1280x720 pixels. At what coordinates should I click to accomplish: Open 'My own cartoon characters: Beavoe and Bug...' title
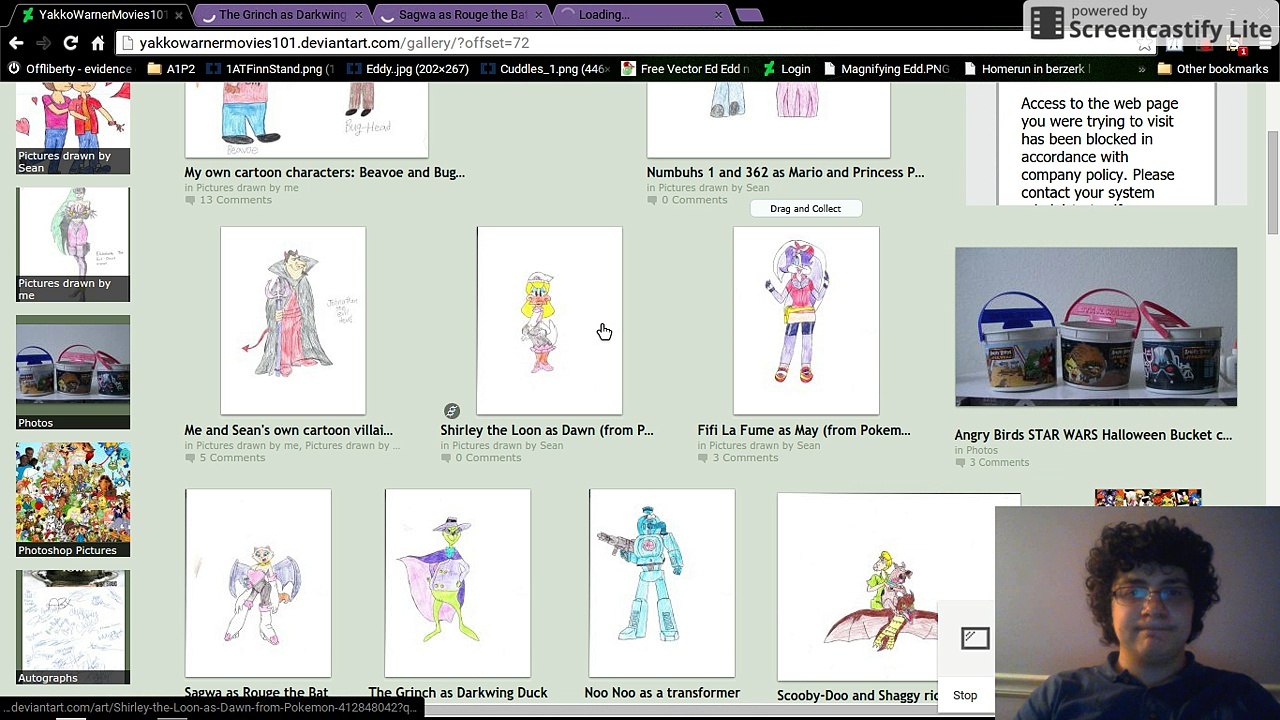(324, 172)
